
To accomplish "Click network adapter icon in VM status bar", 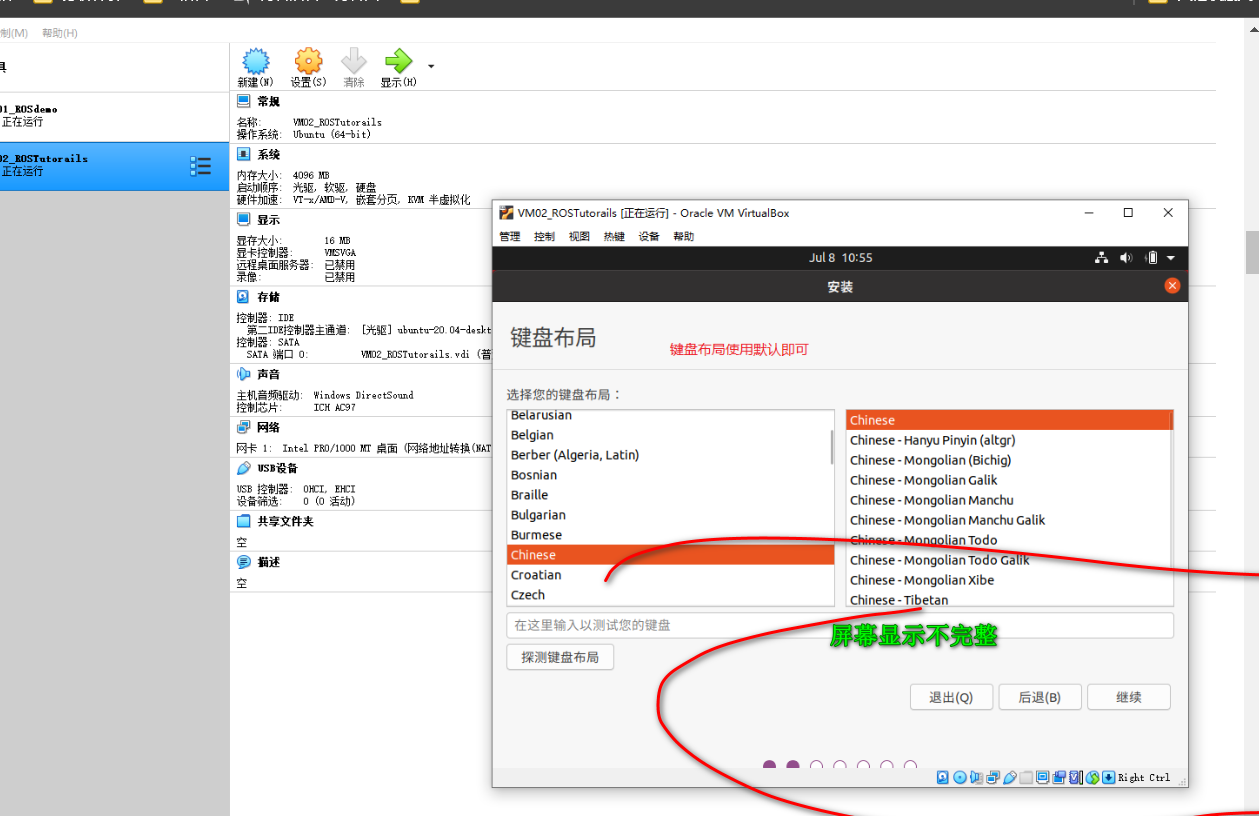I will click(993, 777).
